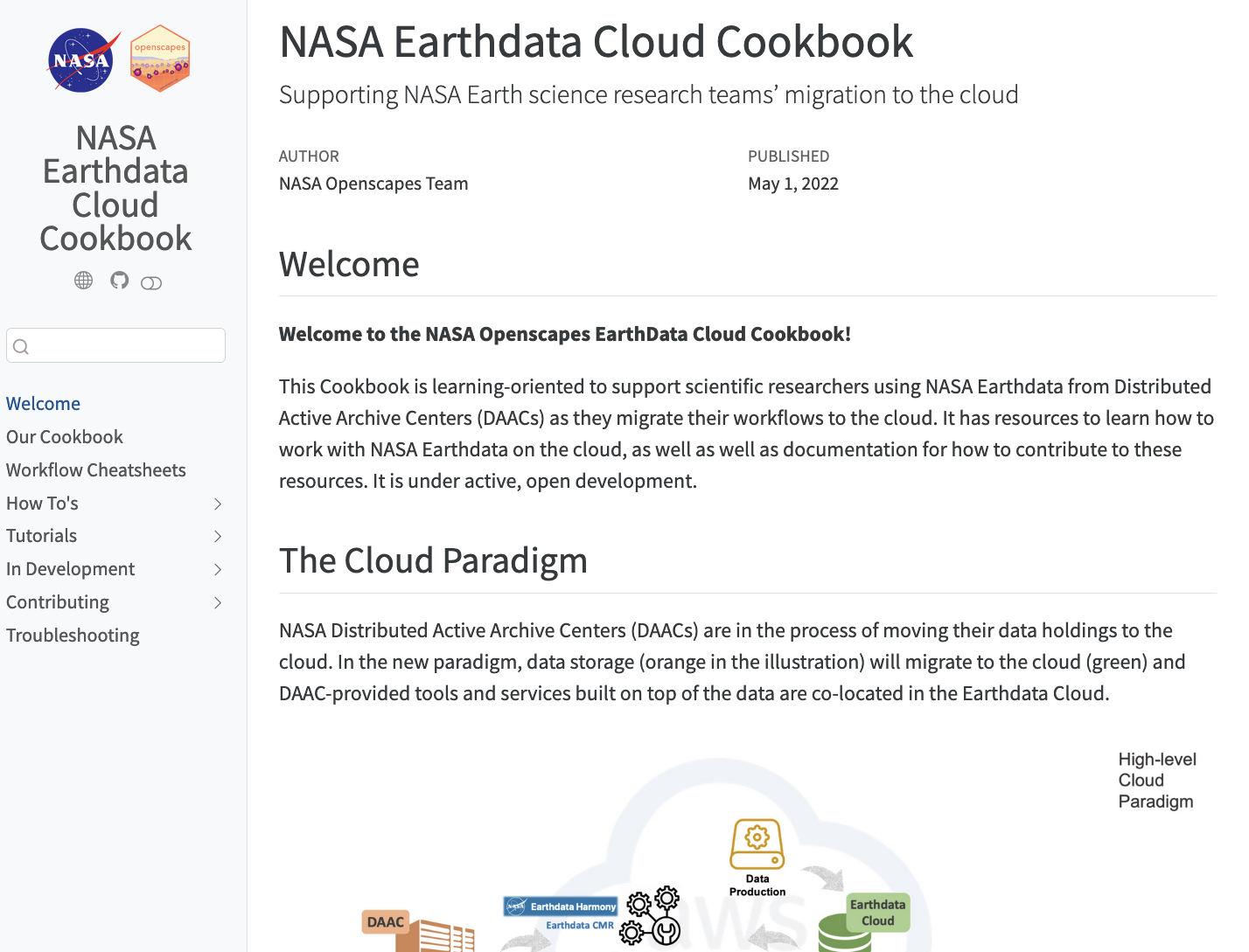Expand the Tutorials chevron
1249x952 pixels.
tap(217, 537)
